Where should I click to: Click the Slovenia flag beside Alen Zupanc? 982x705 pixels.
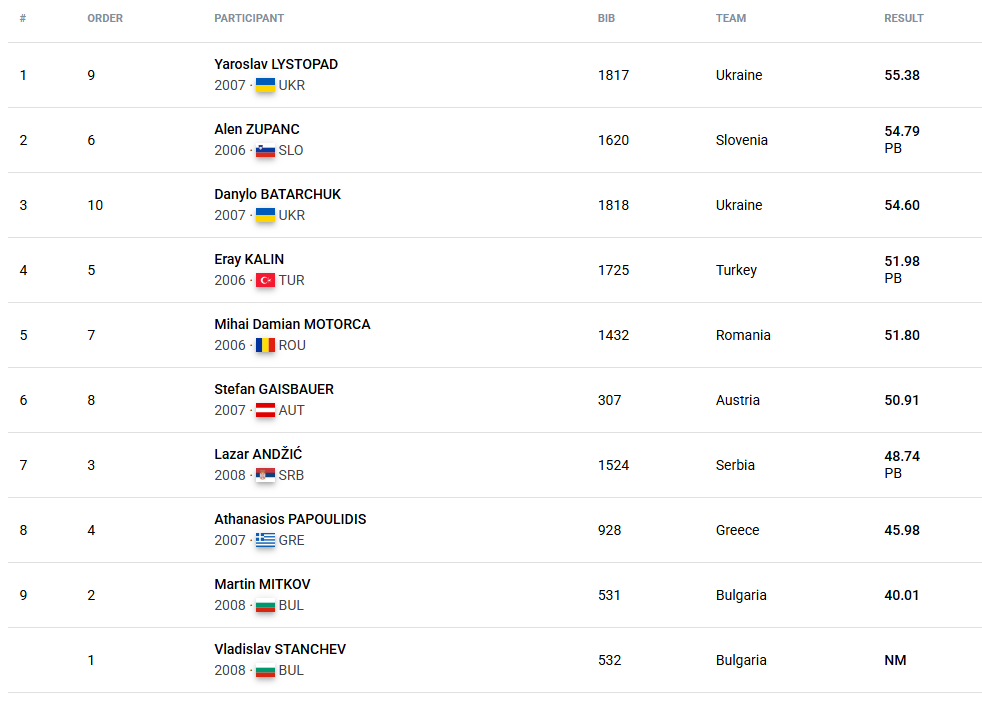(x=265, y=150)
